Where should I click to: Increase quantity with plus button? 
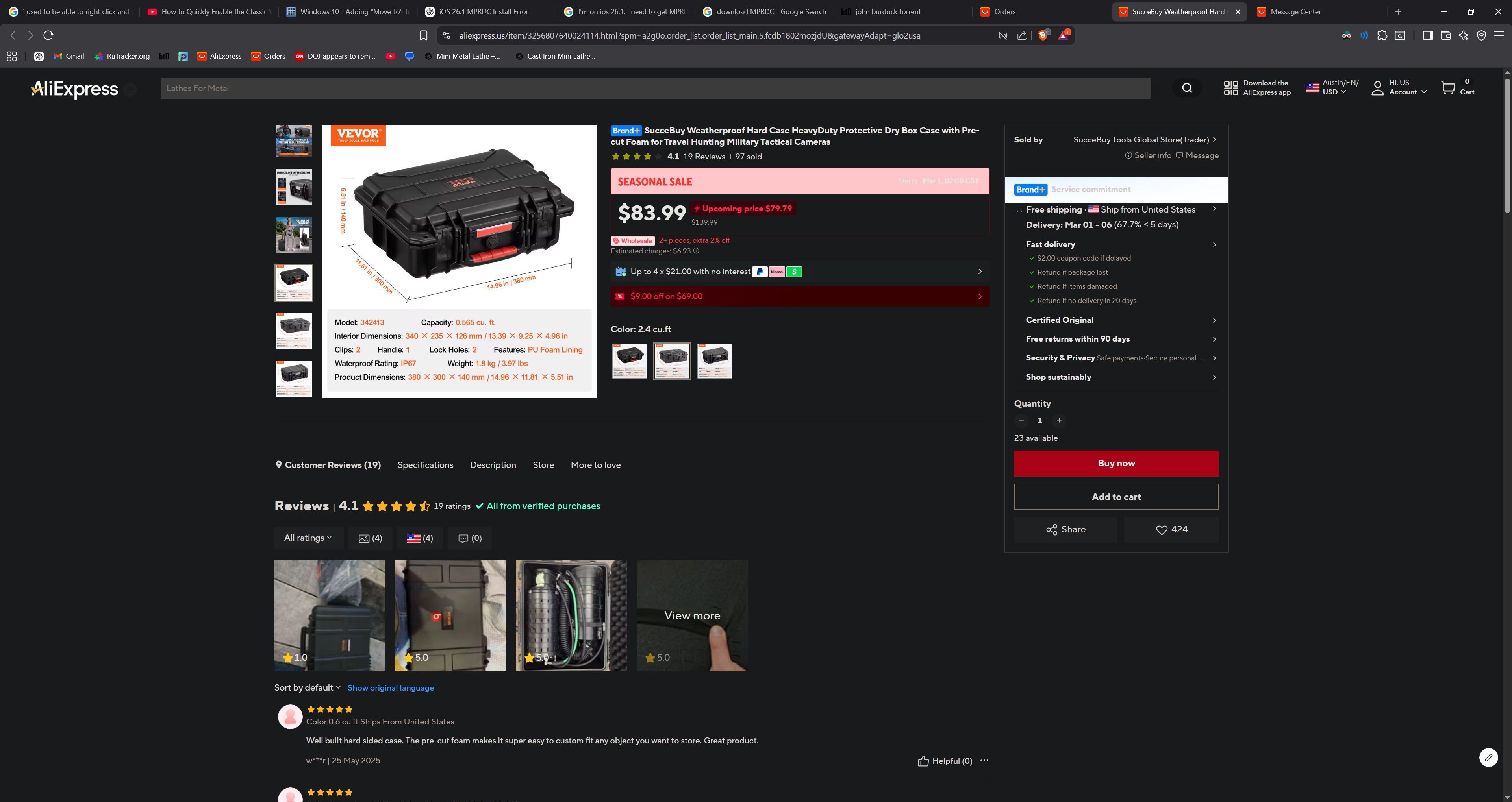click(x=1059, y=420)
